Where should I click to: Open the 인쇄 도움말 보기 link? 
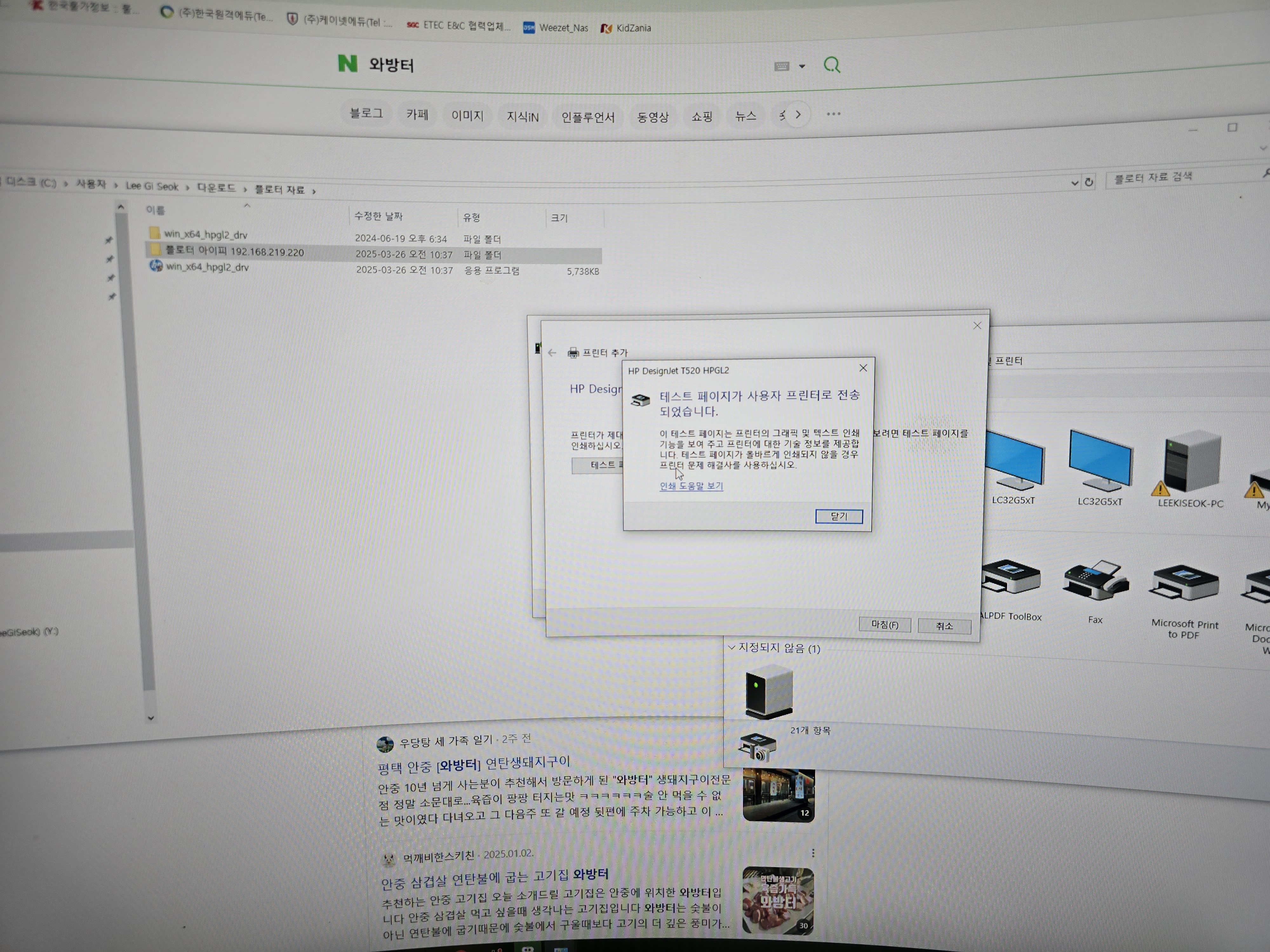(x=691, y=486)
